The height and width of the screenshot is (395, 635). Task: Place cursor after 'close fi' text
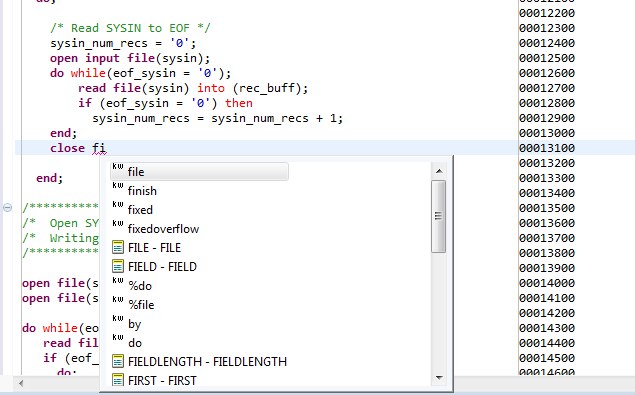107,148
